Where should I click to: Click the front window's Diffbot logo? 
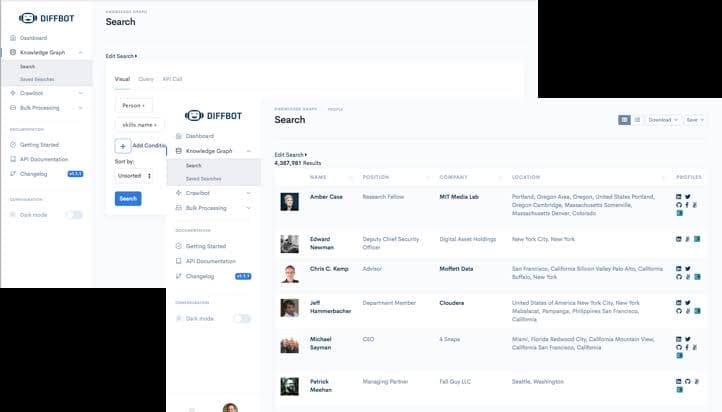click(218, 116)
